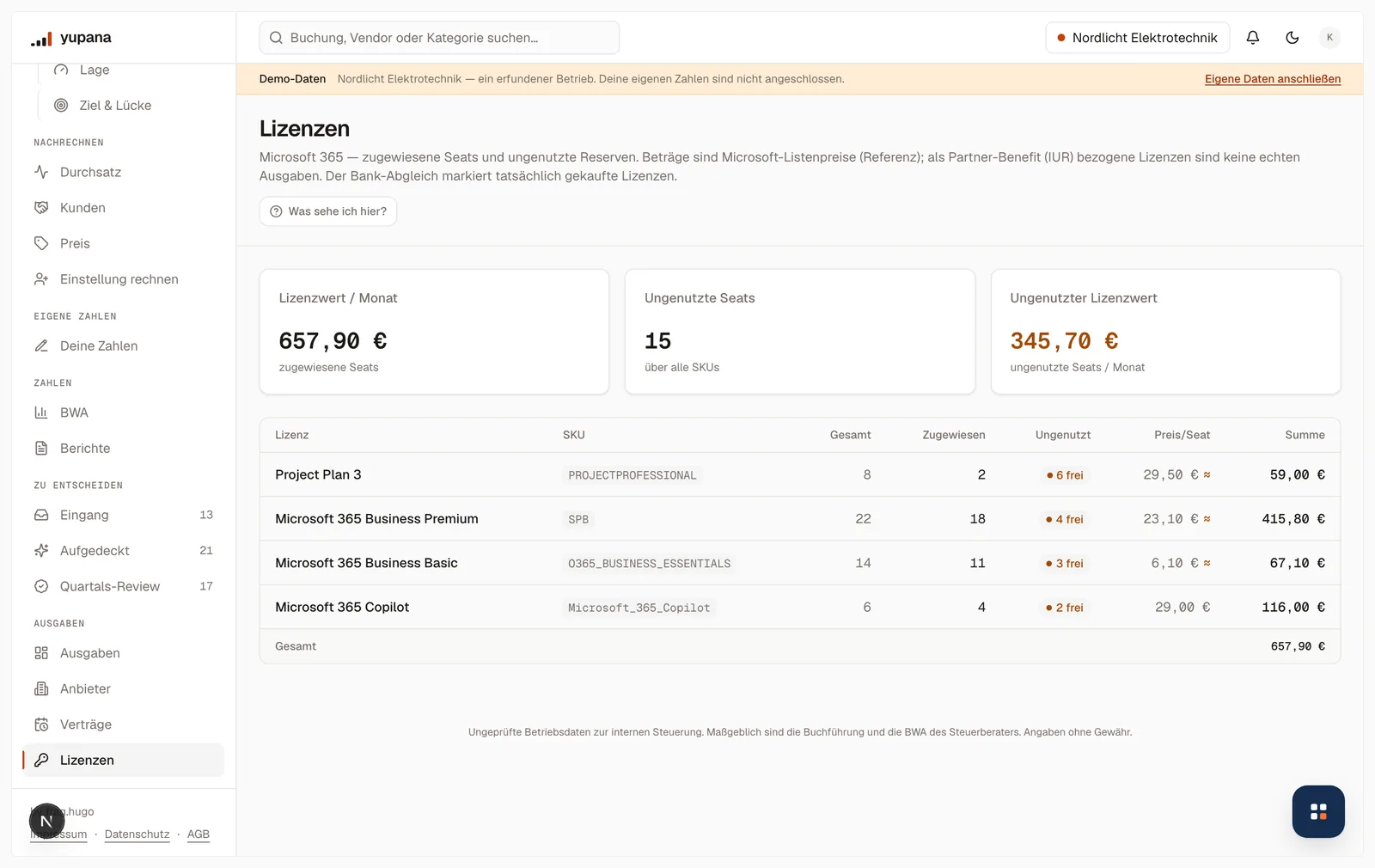Click the Ausgaben grid icon

[41, 653]
